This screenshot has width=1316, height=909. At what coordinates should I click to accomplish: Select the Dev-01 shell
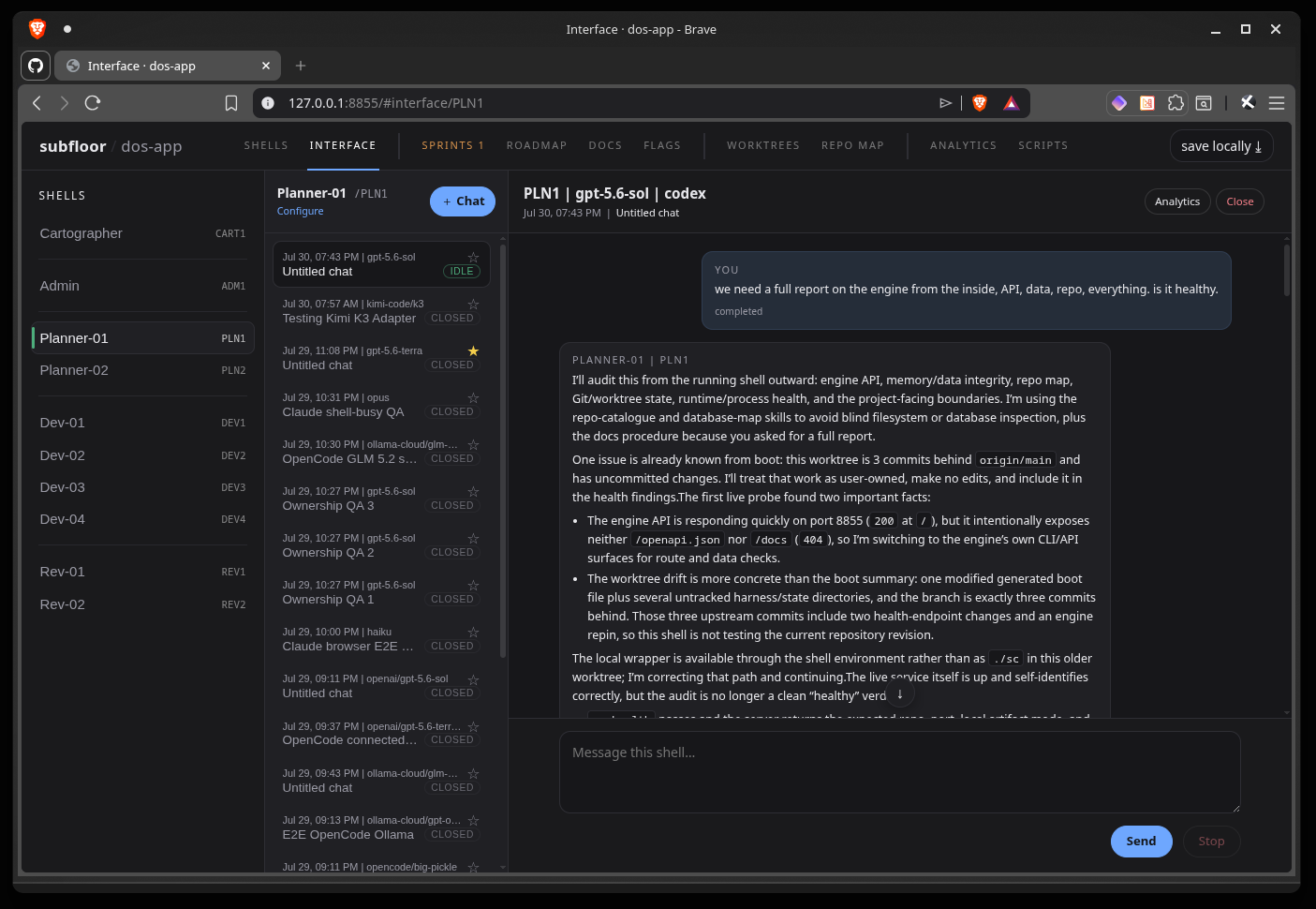(x=142, y=423)
